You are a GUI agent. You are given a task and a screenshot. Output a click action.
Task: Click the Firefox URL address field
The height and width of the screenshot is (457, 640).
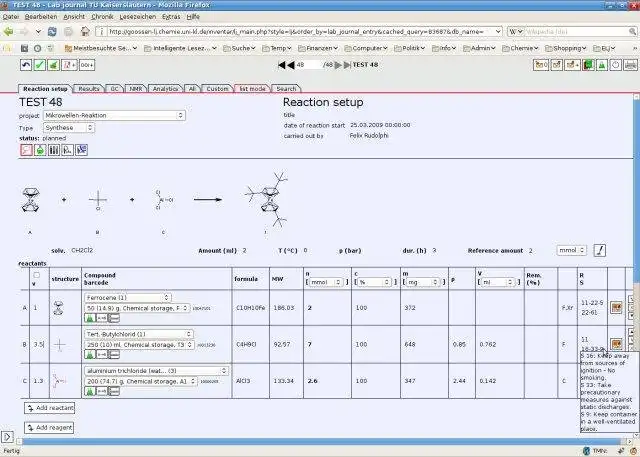coord(298,31)
